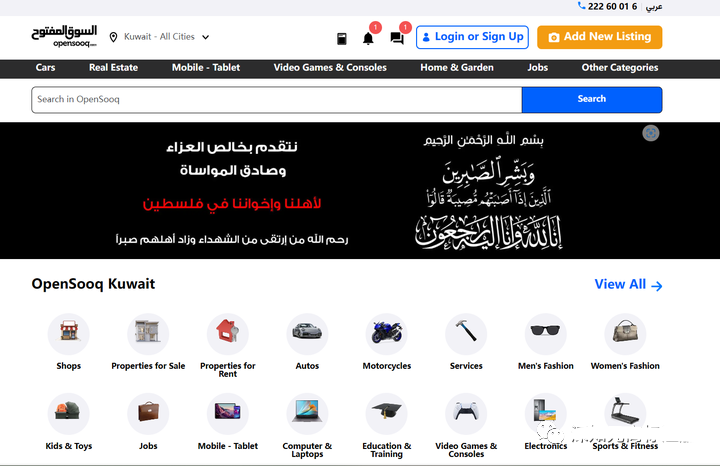Click the Men's Fashion label
Image resolution: width=720 pixels, height=466 pixels.
pos(546,366)
